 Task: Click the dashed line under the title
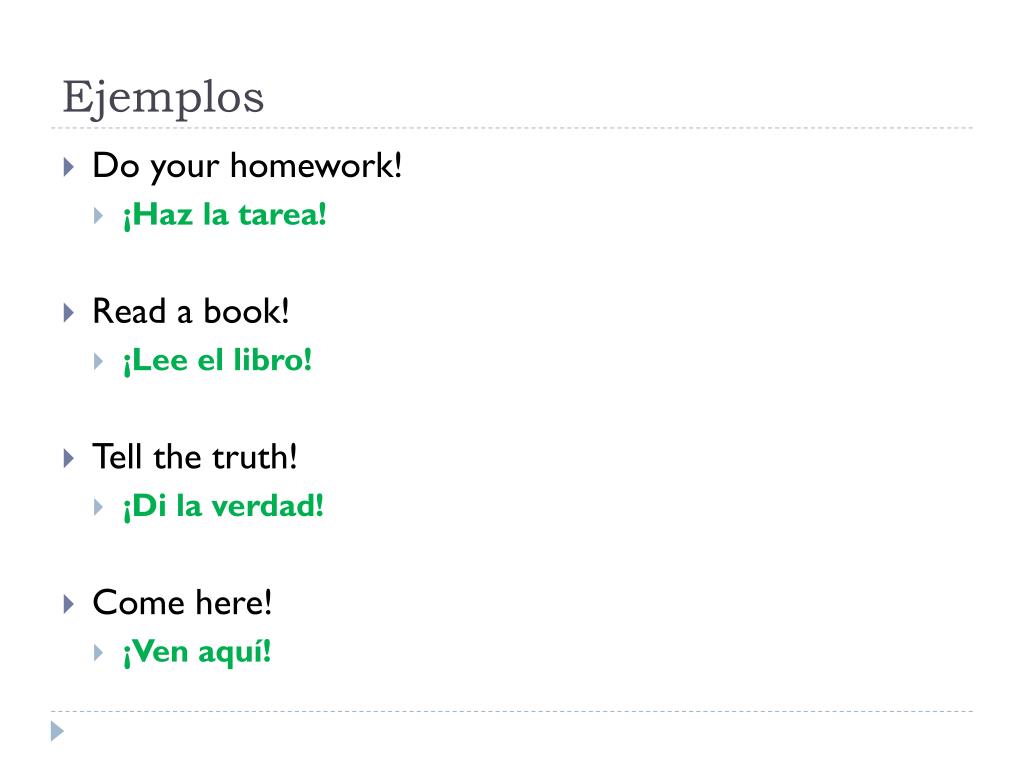click(512, 128)
